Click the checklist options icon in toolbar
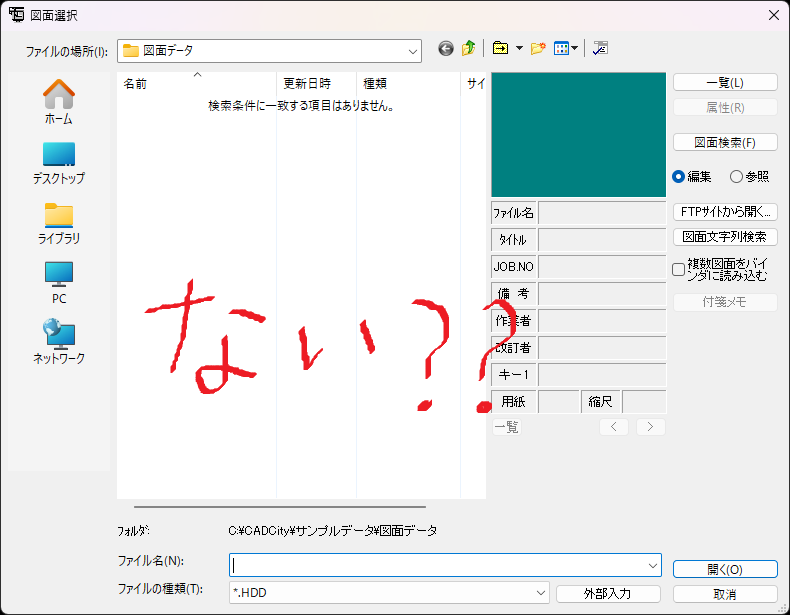 [x=600, y=48]
